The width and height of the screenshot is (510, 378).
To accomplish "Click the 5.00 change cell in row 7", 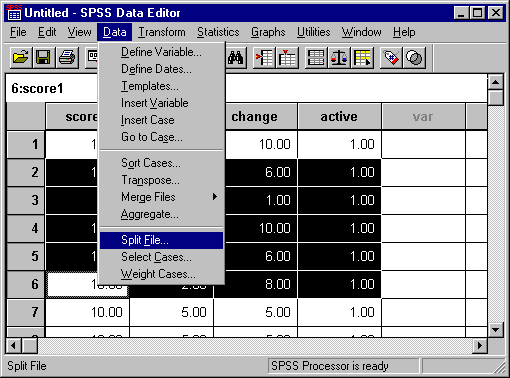I will [255, 312].
